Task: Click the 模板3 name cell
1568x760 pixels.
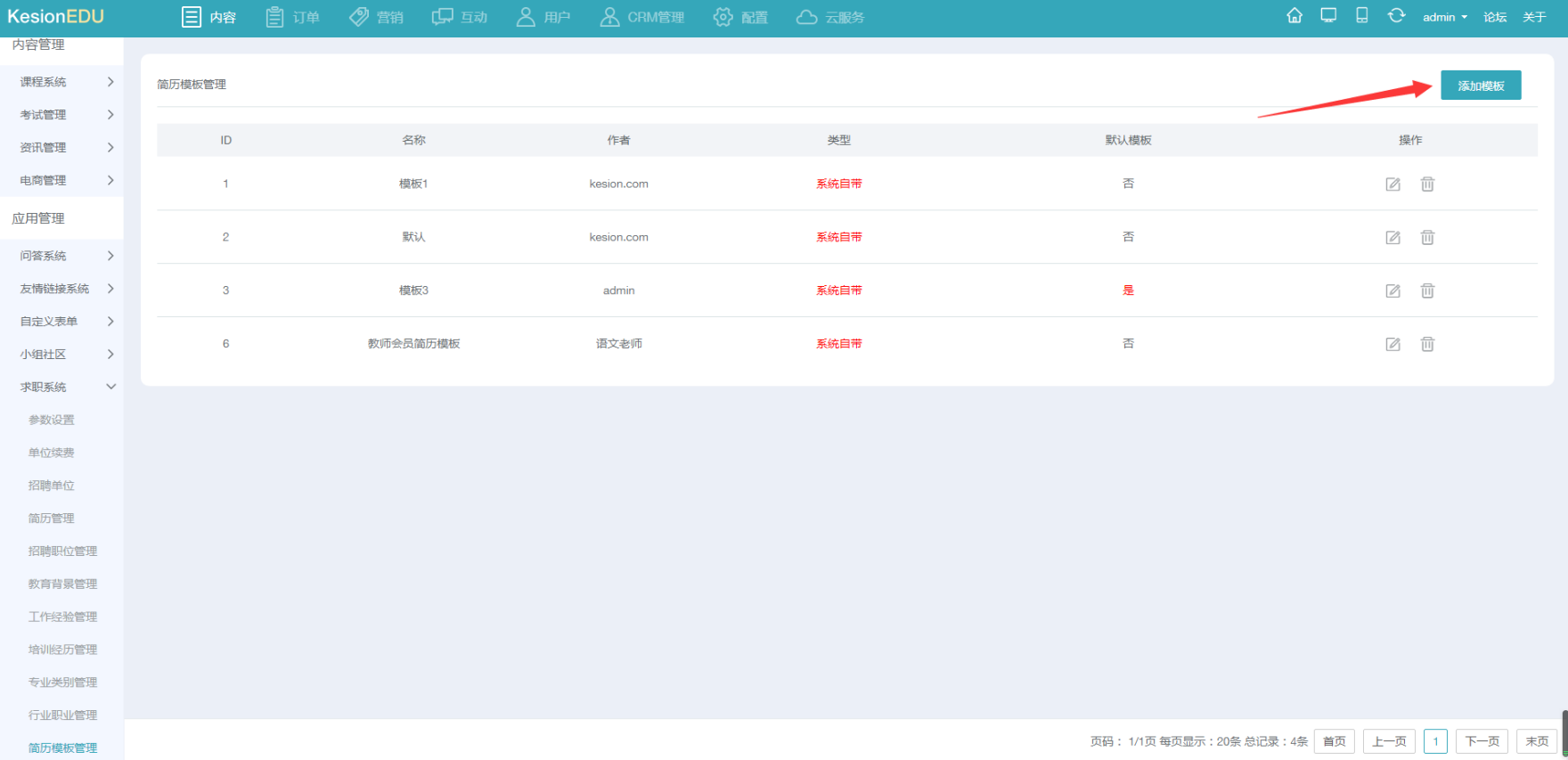Action: coord(413,290)
